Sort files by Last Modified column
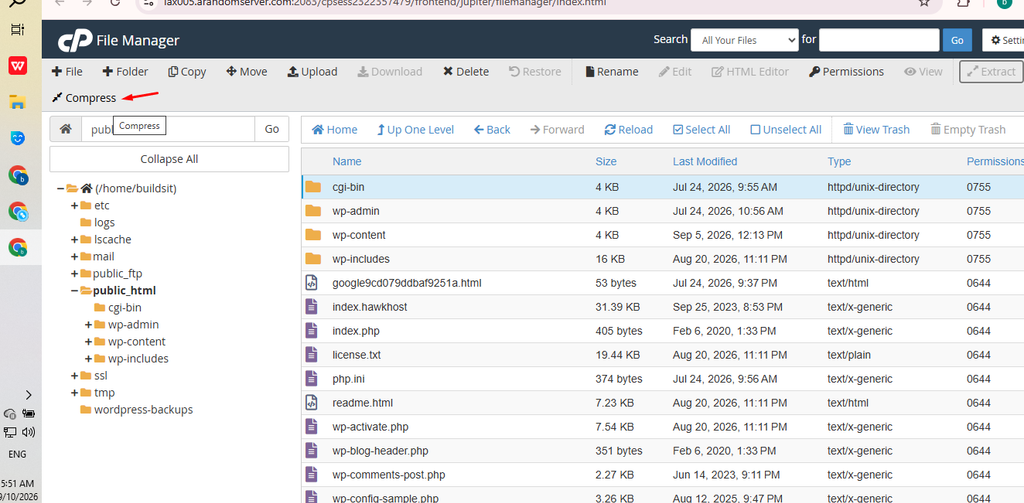Image resolution: width=1024 pixels, height=503 pixels. click(705, 161)
